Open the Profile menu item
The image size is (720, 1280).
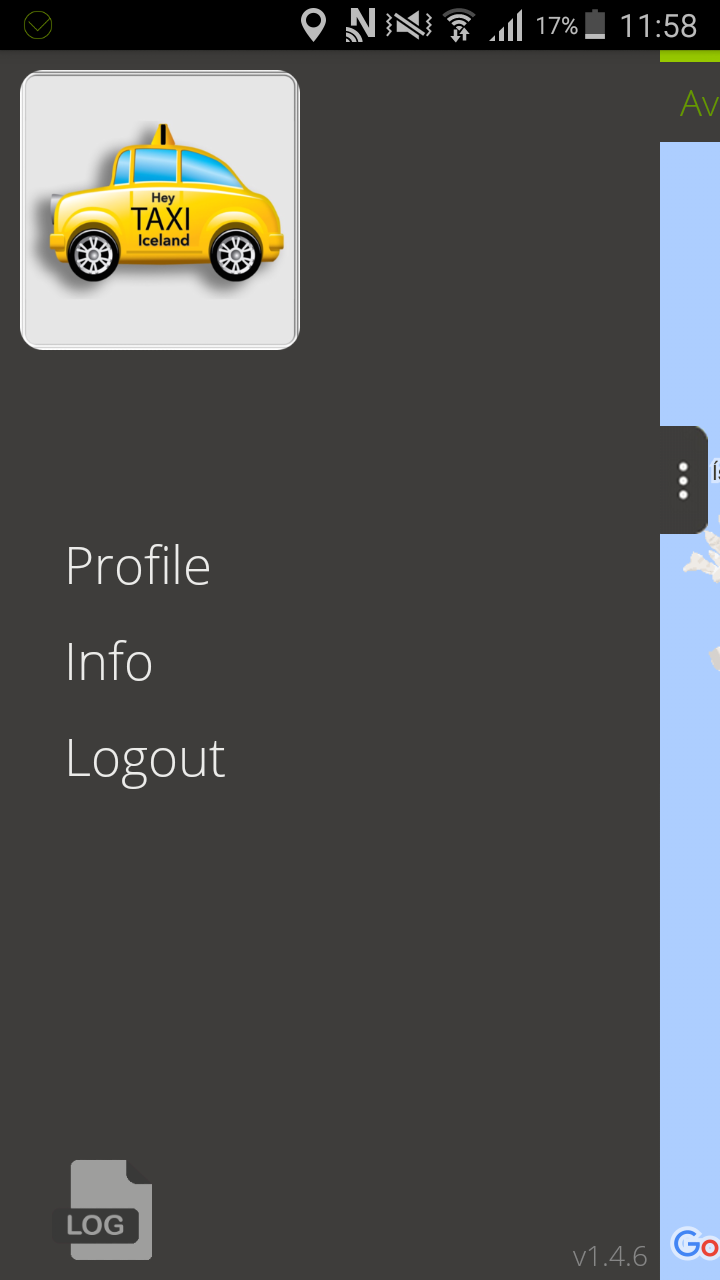[x=138, y=566]
